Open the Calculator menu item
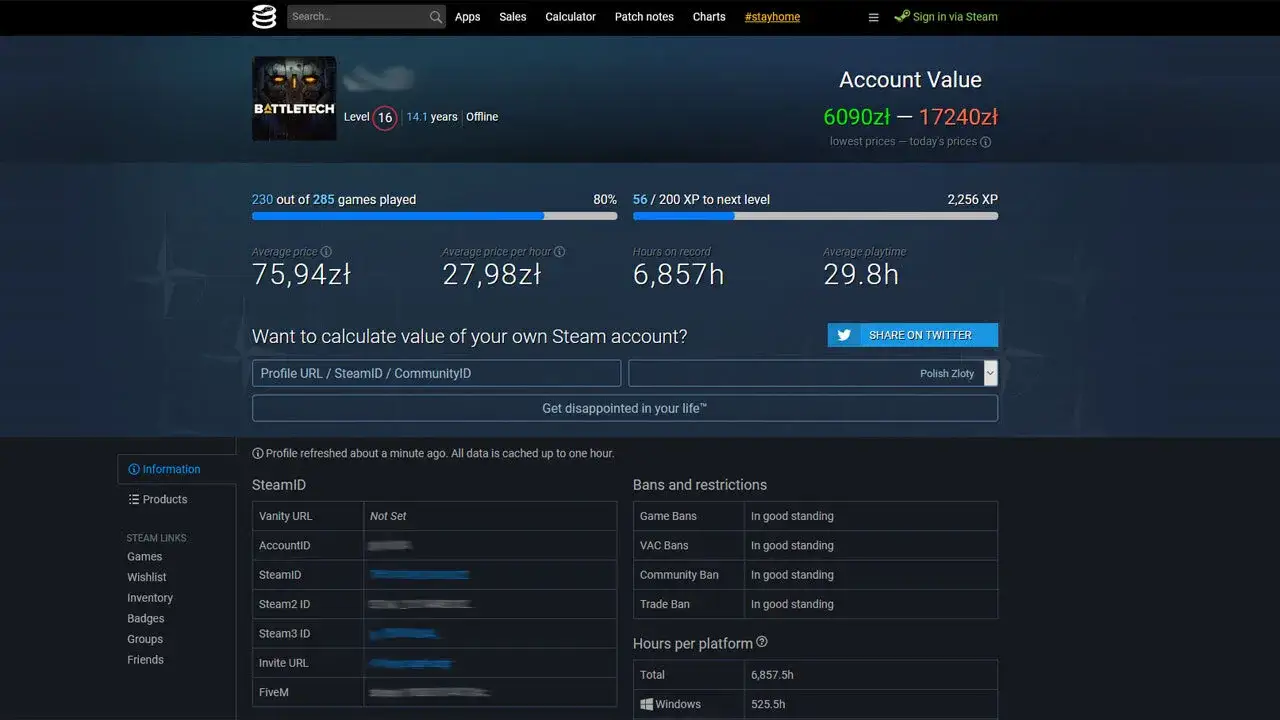The width and height of the screenshot is (1280, 720). [x=570, y=17]
